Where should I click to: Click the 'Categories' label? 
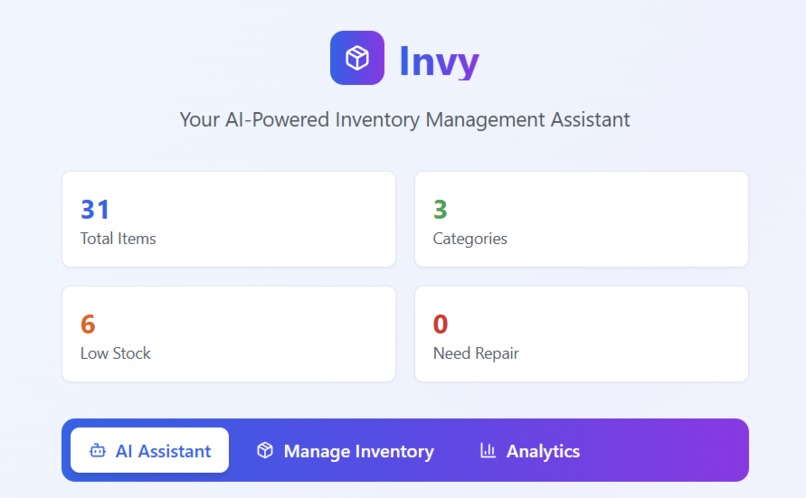pos(470,238)
